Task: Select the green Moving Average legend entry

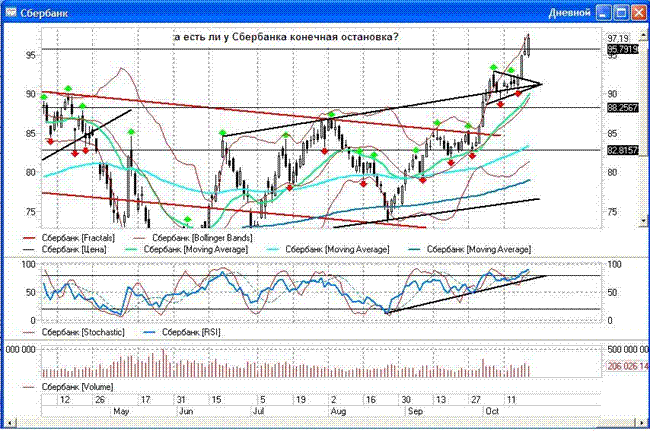Action: (186, 249)
